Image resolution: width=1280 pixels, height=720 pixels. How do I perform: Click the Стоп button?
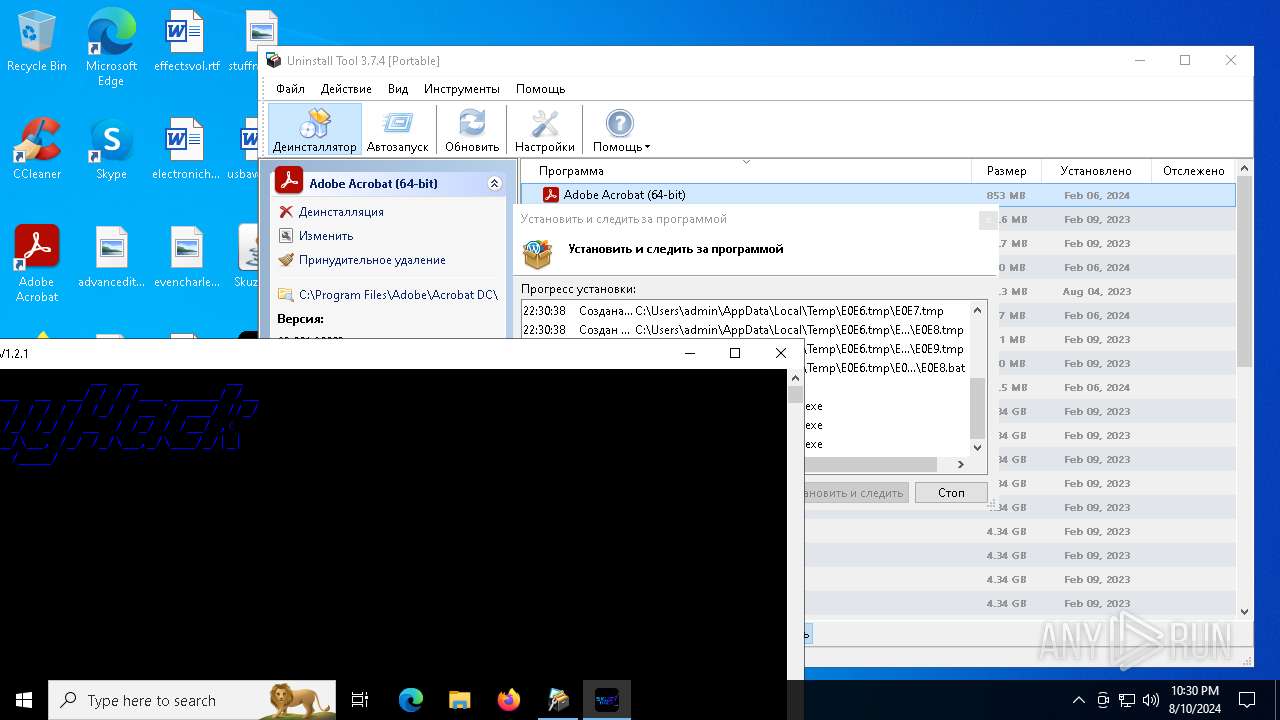[951, 493]
